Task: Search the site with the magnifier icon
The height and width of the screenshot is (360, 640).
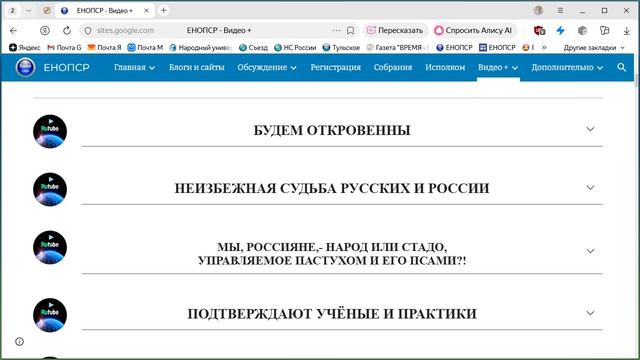Action: 622,67
